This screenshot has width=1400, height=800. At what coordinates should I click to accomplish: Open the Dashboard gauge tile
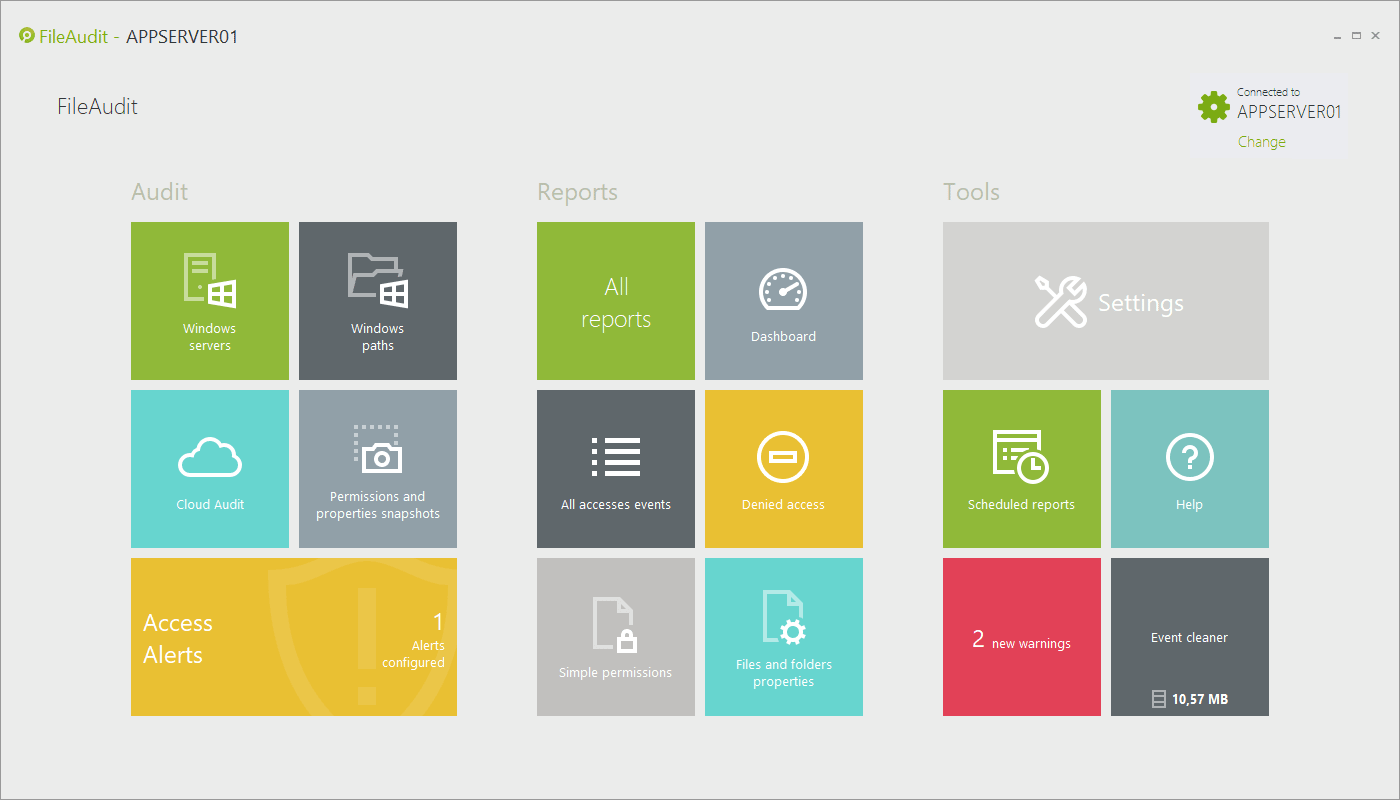pyautogui.click(x=784, y=301)
